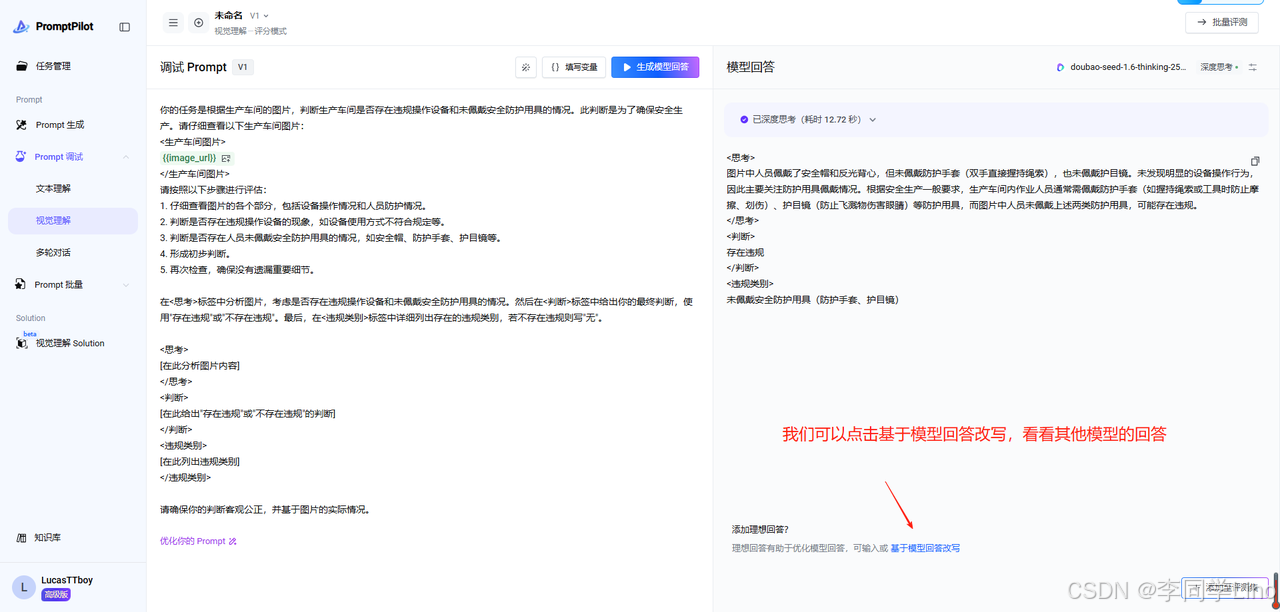Click the 模型回答 panel heading

pyautogui.click(x=751, y=67)
